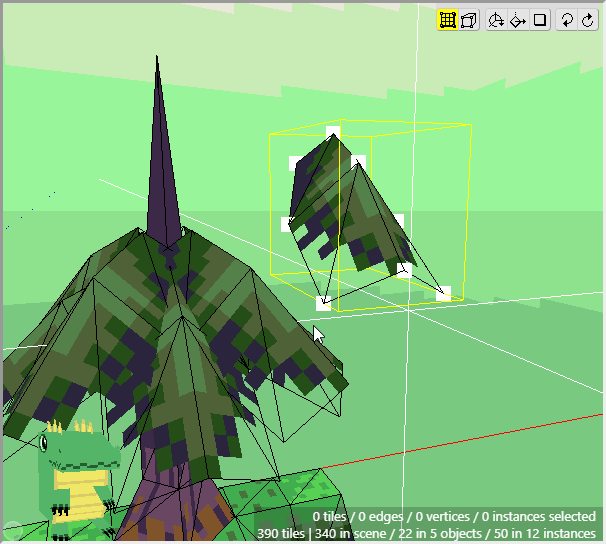Click the move plane arrow icon
The image size is (606, 544).
[x=518, y=20]
